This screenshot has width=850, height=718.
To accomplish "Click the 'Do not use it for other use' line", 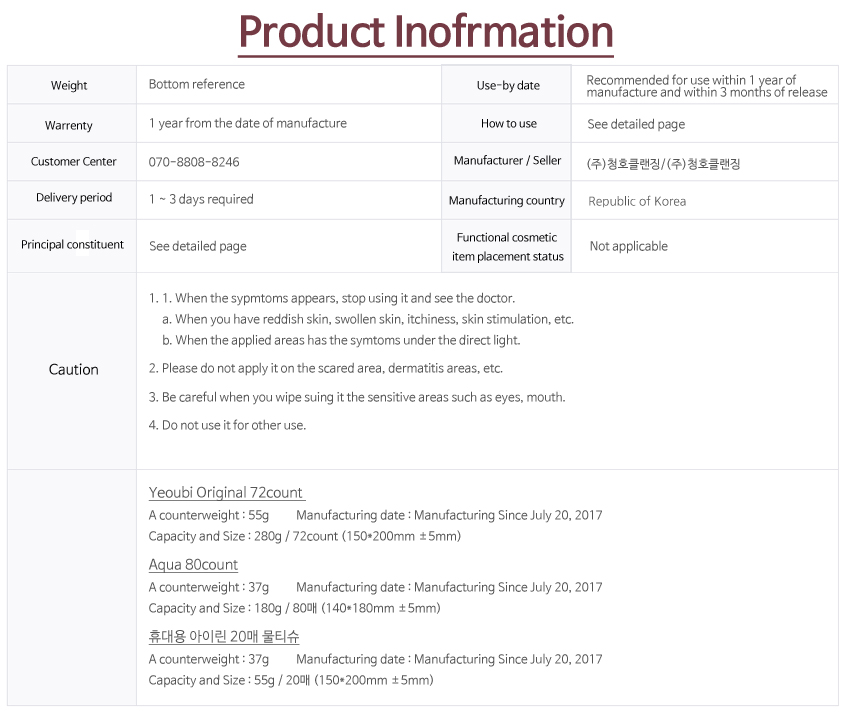I will point(233,426).
